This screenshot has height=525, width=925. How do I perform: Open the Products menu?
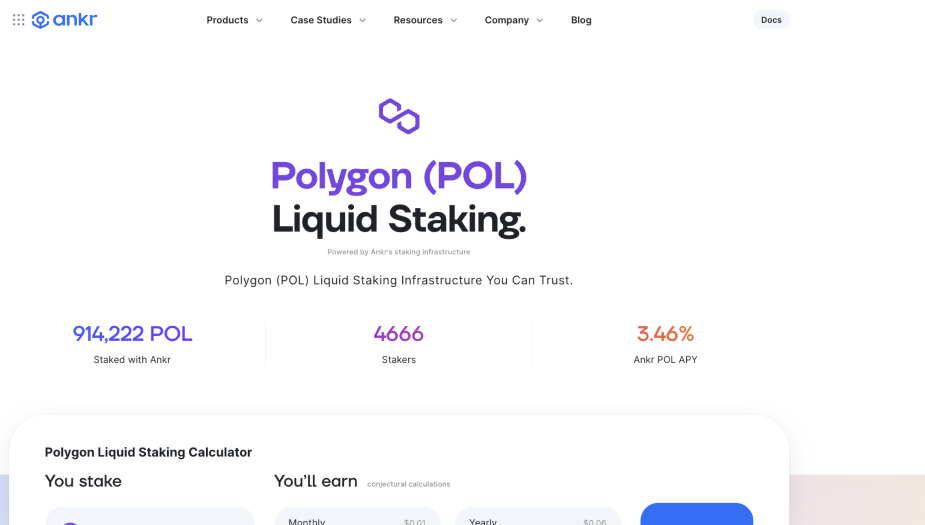[227, 20]
